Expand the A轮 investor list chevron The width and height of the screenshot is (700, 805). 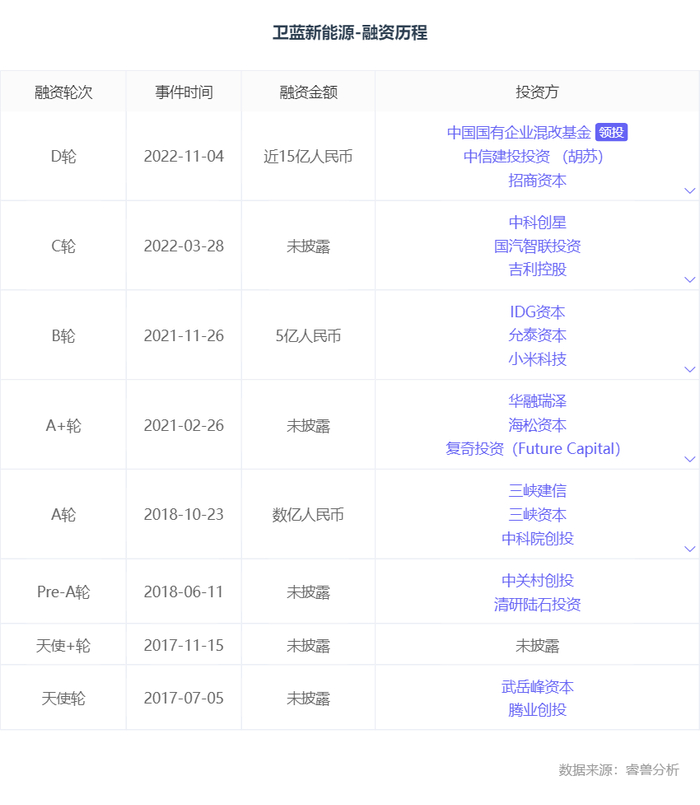coord(690,549)
